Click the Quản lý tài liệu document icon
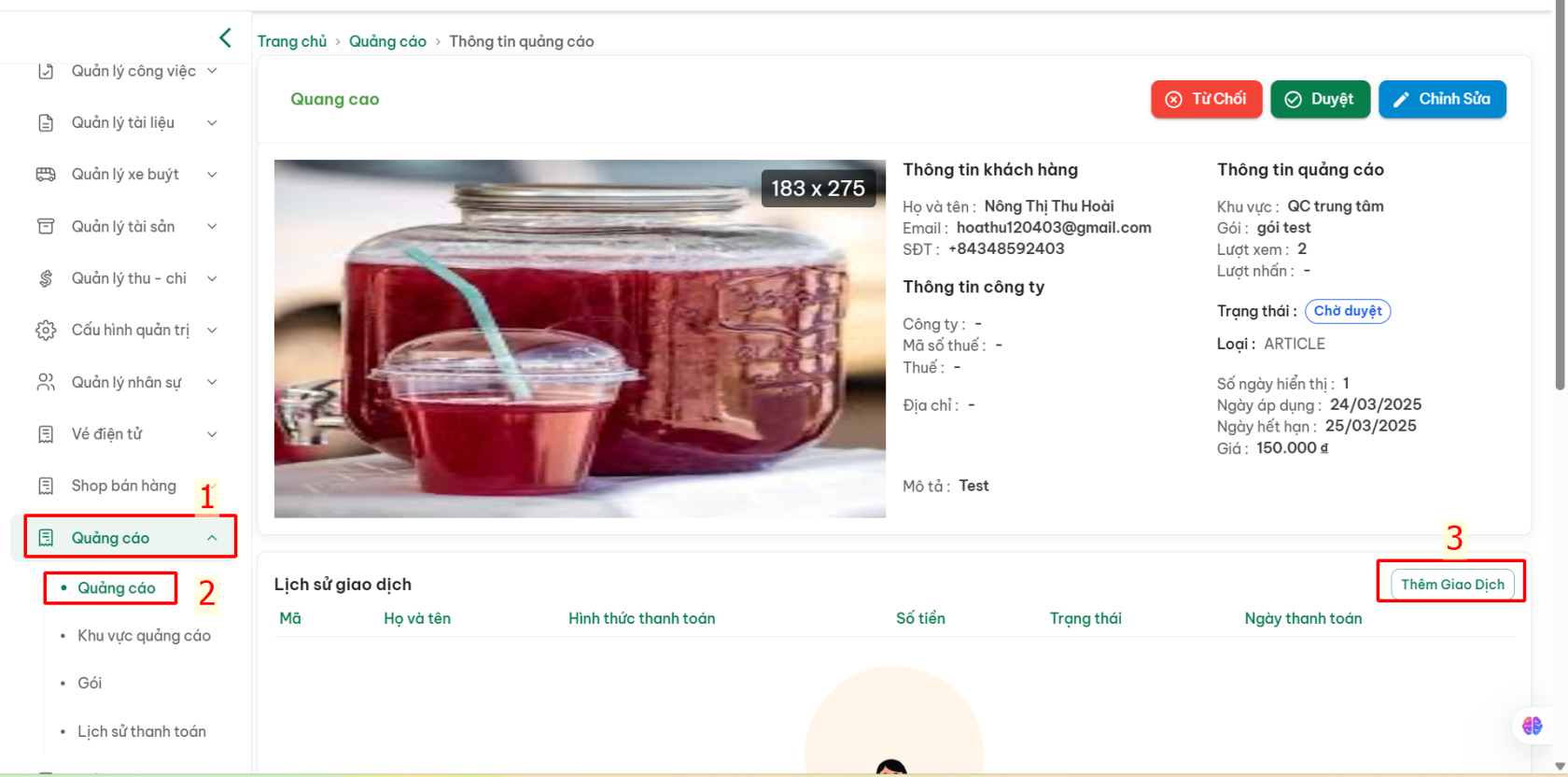Screen dimensions: 1568x777 click(x=46, y=123)
